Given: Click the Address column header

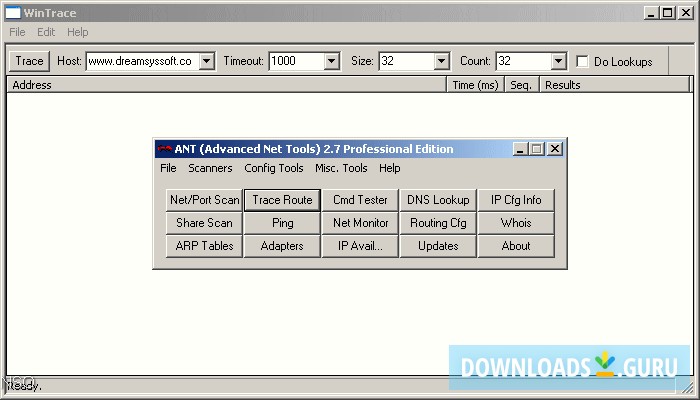Looking at the screenshot, I should [x=227, y=85].
